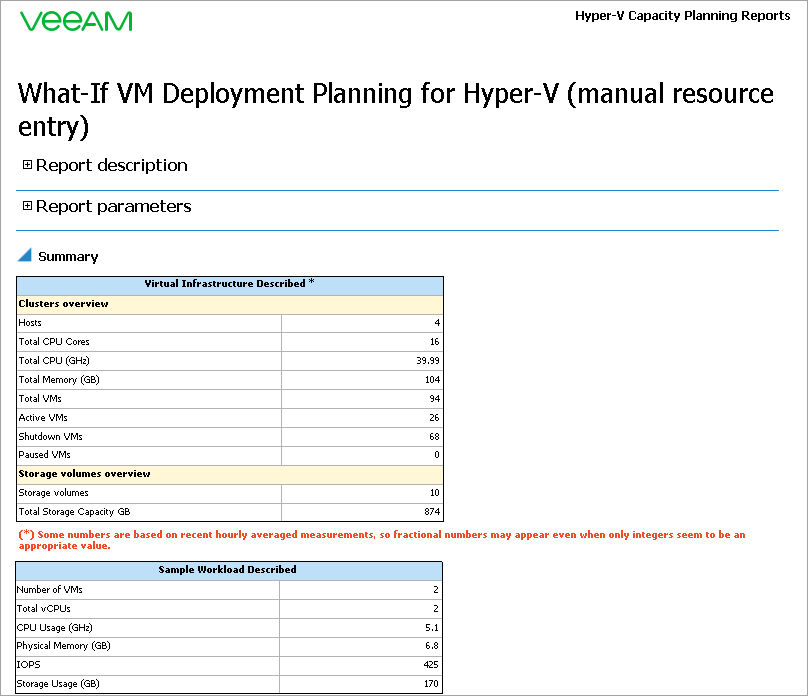Click the Clusters overview subheading
The height and width of the screenshot is (696, 808).
point(63,304)
